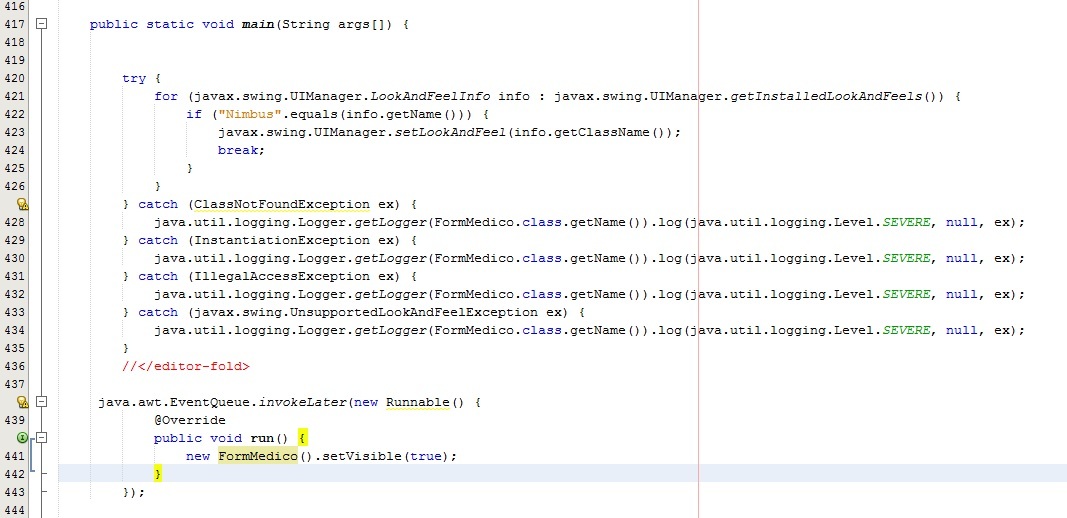Click "info.getClassName()" on line 423
This screenshot has width=1067, height=518.
tap(589, 132)
